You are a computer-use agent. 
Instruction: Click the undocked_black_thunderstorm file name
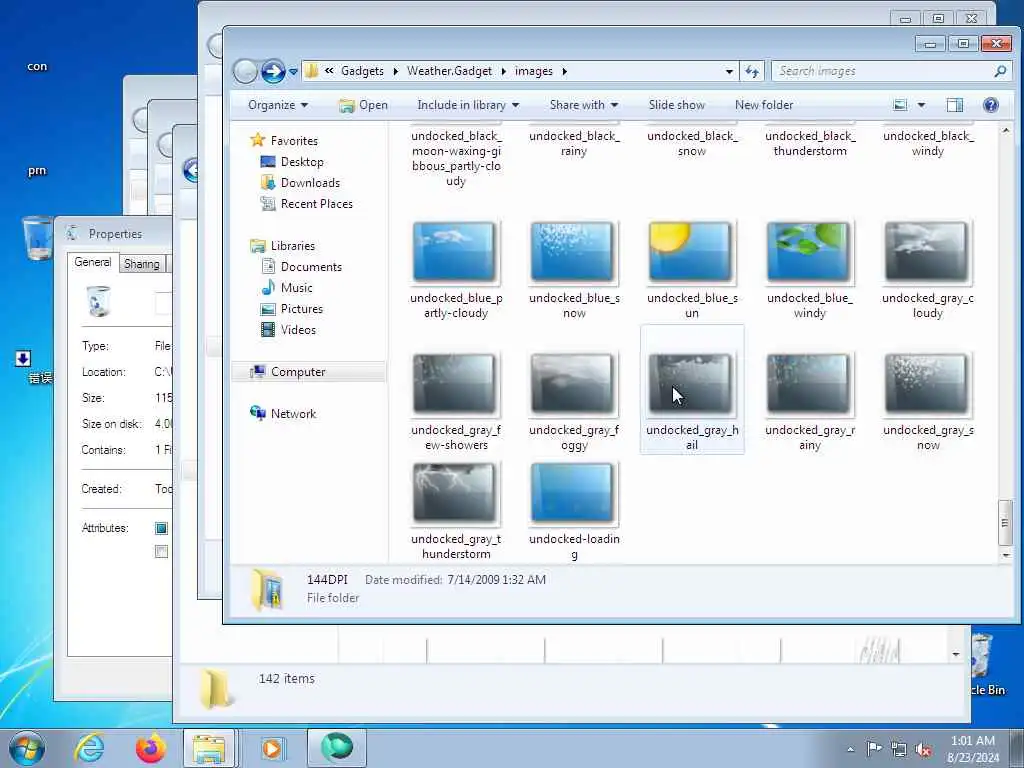tap(810, 143)
